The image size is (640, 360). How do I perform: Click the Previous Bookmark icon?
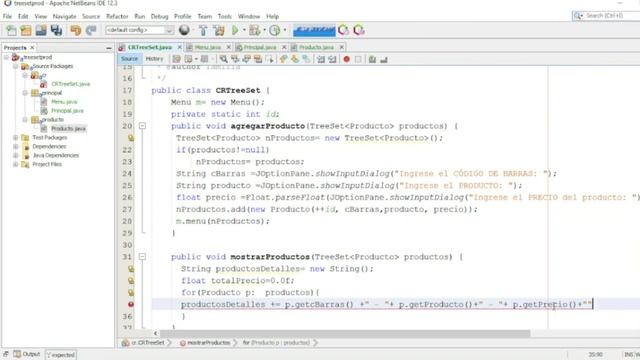pos(283,59)
